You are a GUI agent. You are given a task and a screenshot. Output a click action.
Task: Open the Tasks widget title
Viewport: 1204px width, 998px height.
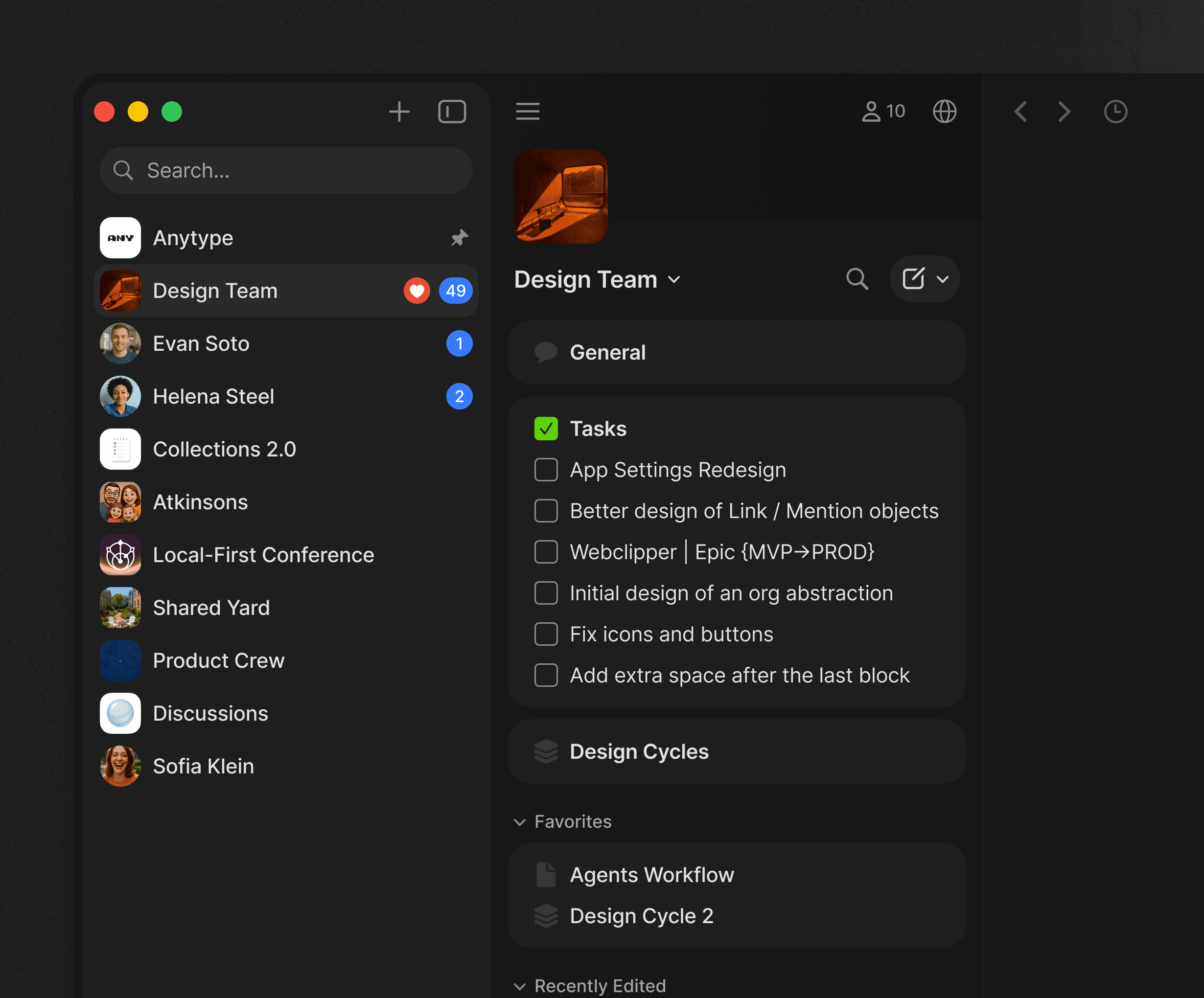point(598,429)
